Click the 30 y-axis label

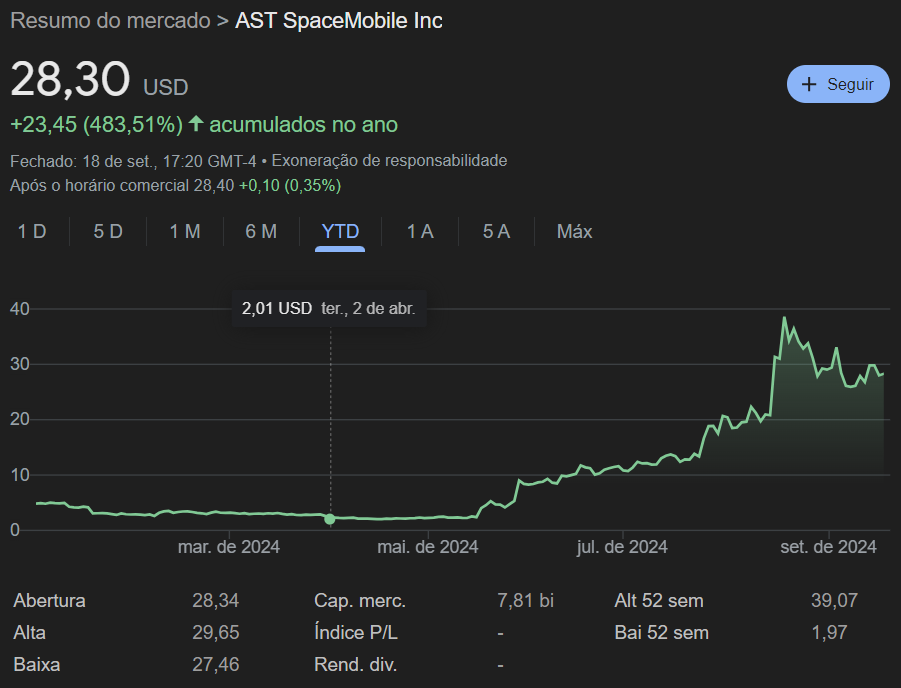20,364
